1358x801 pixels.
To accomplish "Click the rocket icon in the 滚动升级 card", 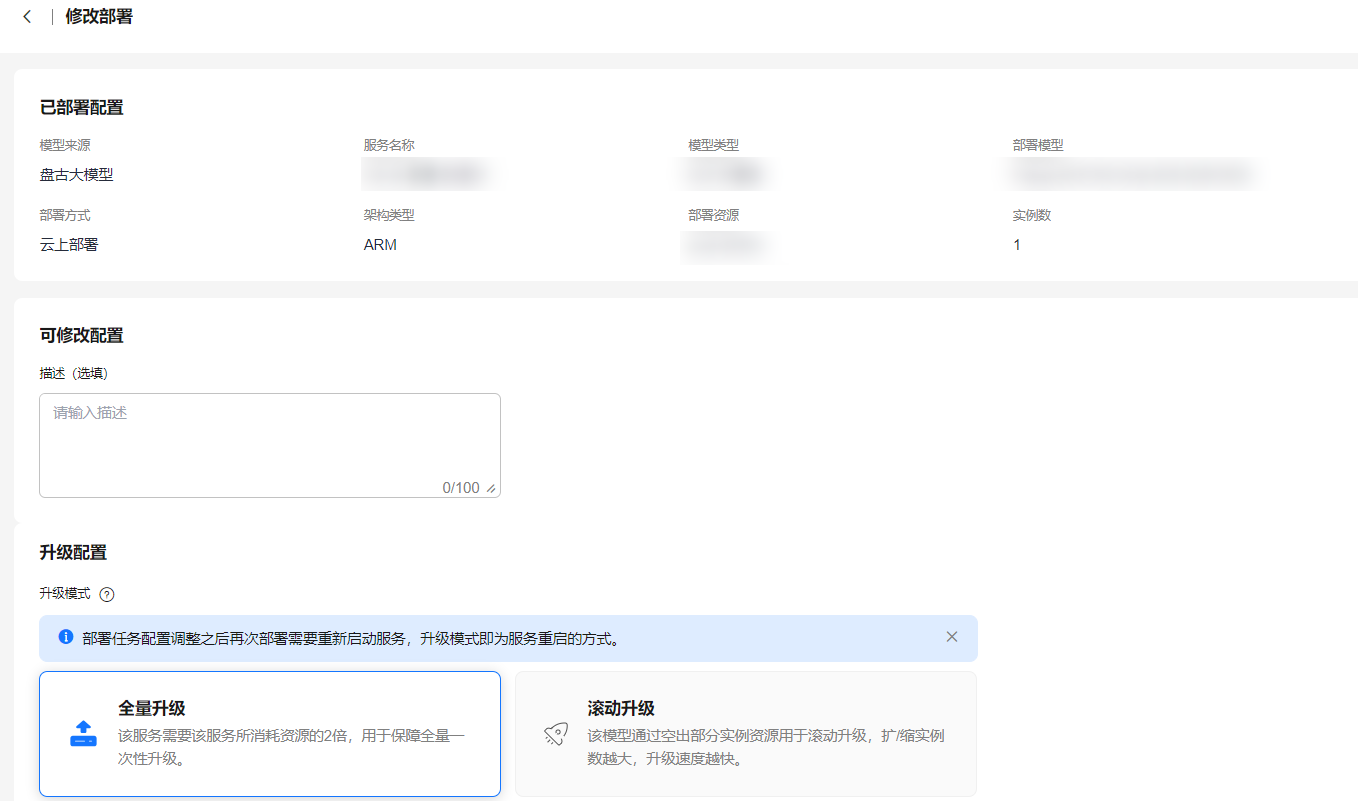I will 556,735.
